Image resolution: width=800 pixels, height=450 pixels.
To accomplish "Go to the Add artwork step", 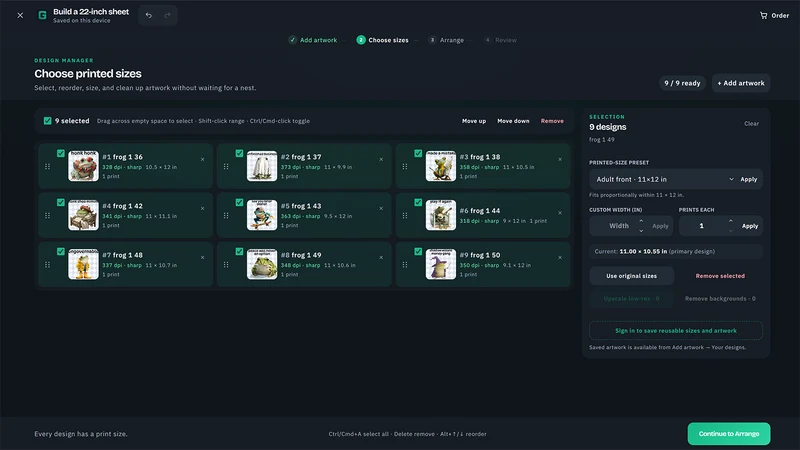I will 313,40.
